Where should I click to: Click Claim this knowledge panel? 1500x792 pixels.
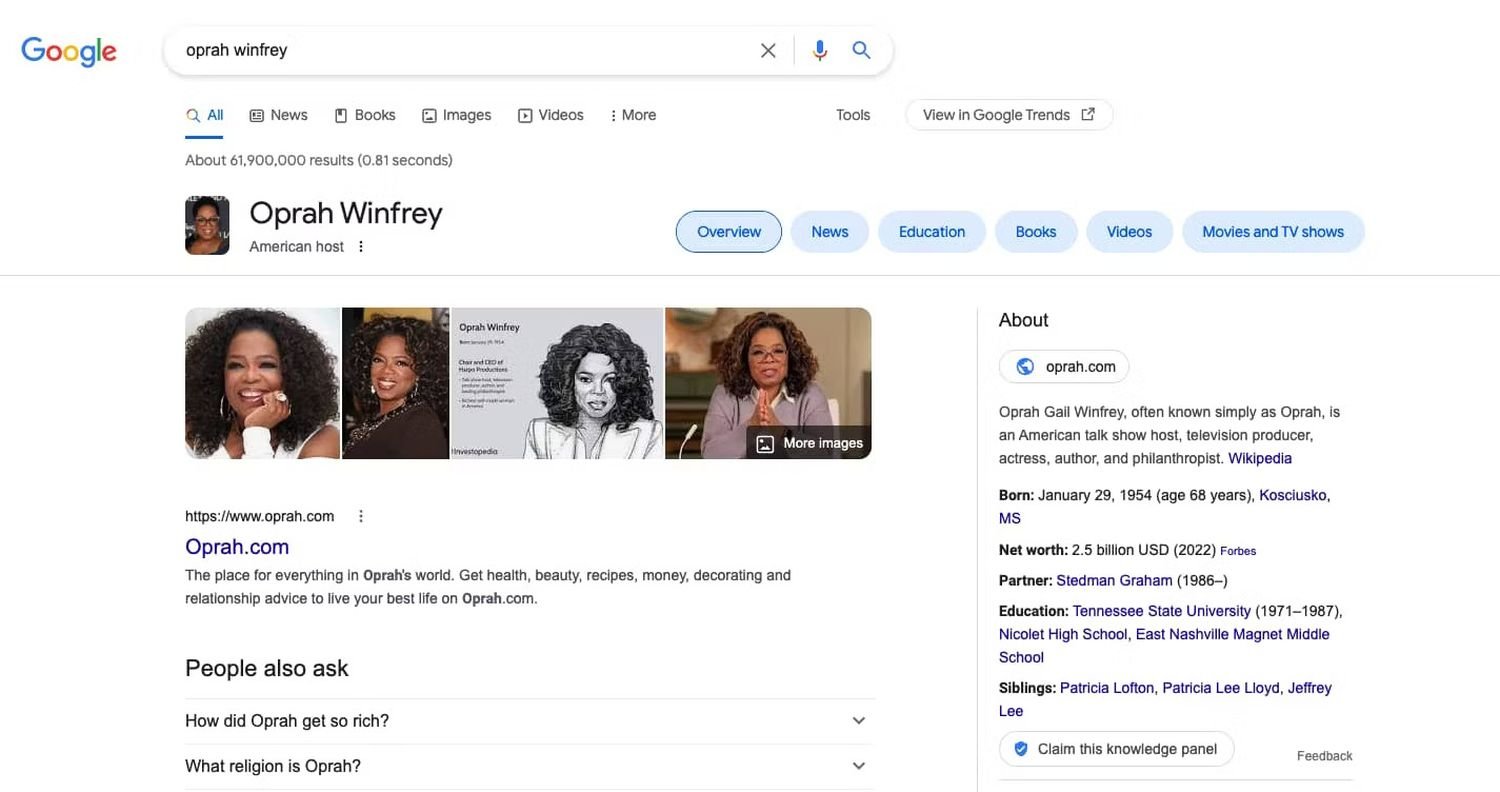coord(1116,749)
